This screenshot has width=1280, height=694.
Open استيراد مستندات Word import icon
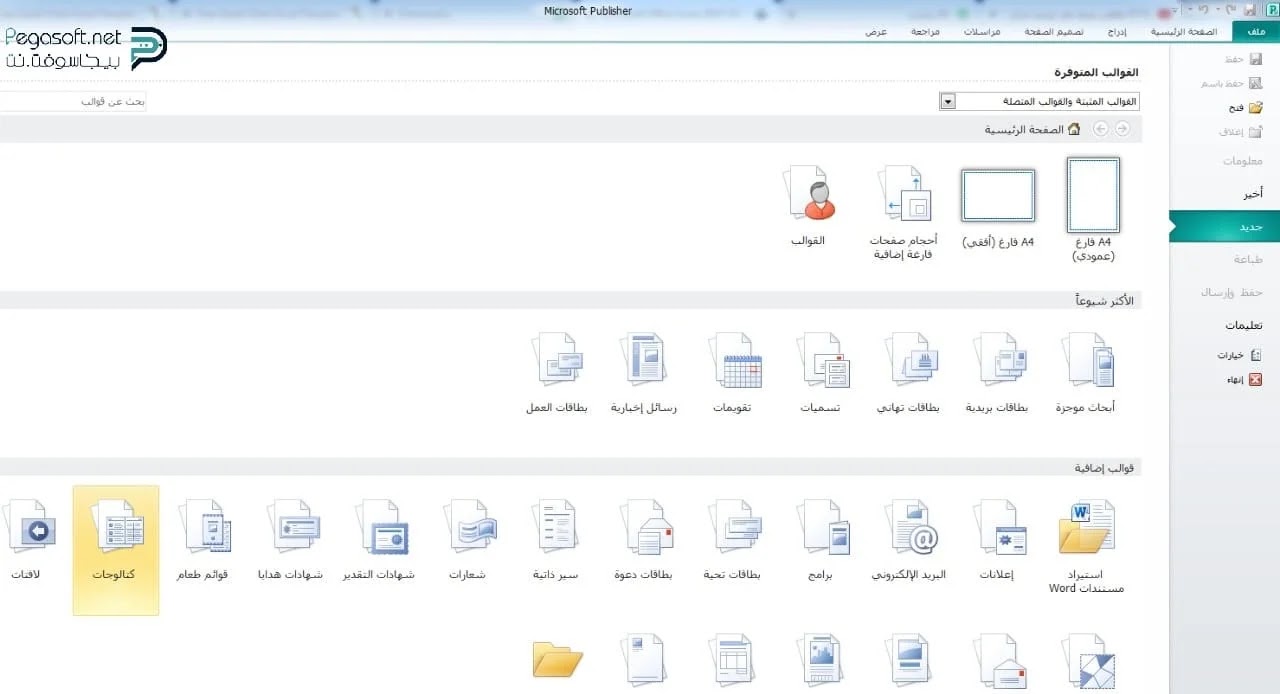1087,546
